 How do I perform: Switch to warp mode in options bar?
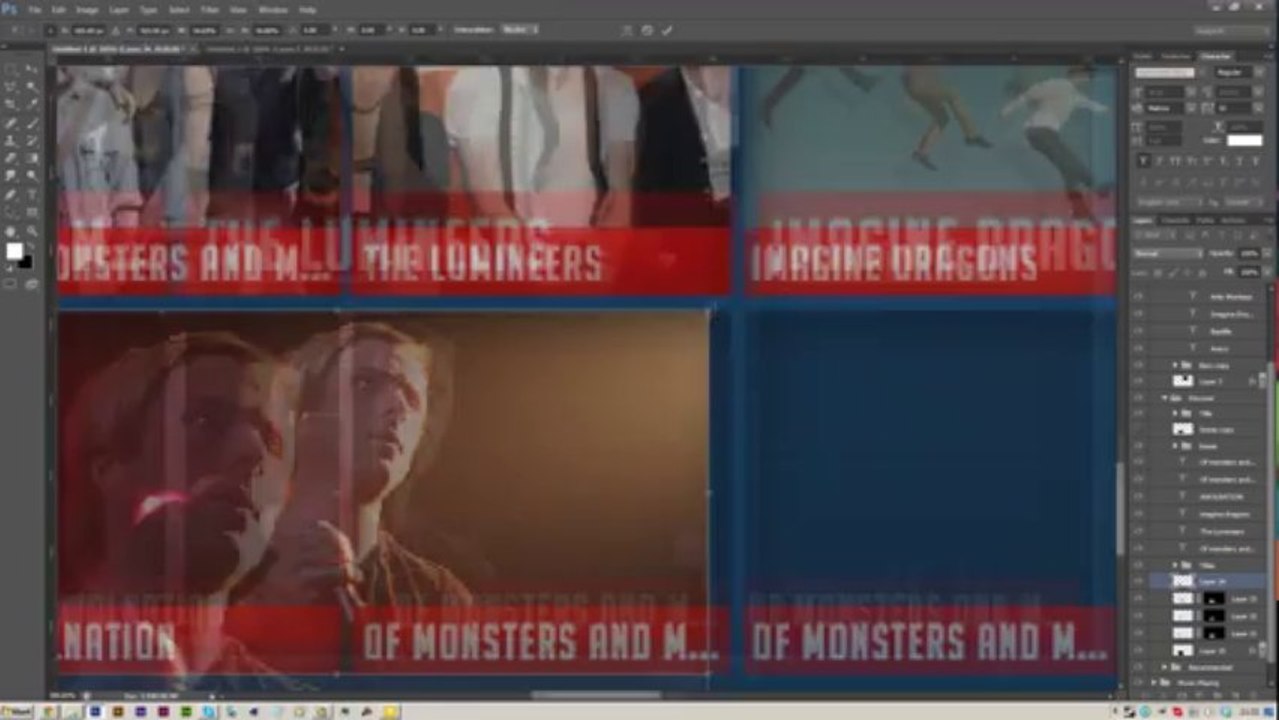tap(627, 30)
